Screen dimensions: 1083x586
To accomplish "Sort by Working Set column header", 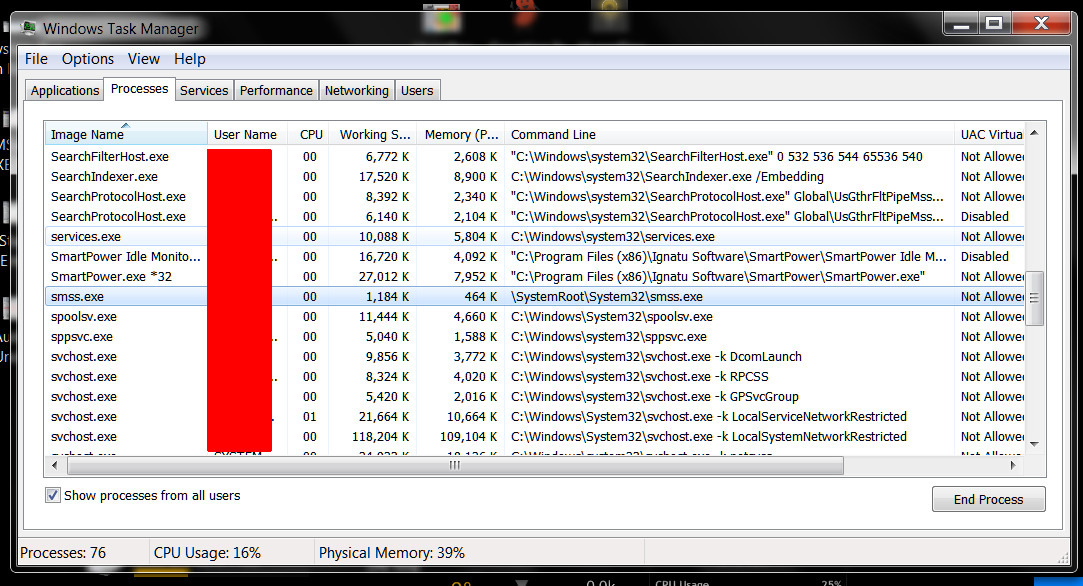I will [x=372, y=134].
